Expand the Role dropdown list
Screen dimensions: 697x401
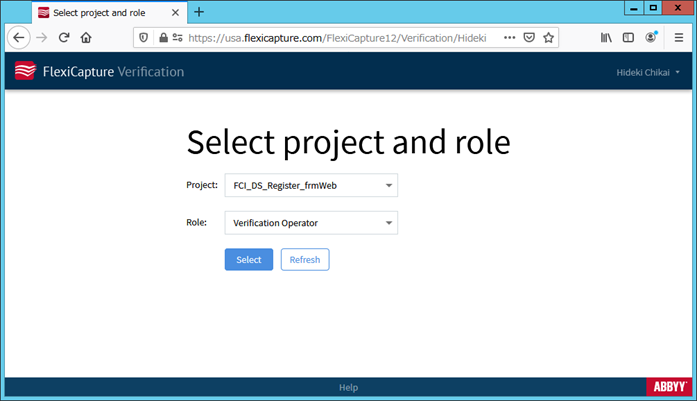point(311,223)
